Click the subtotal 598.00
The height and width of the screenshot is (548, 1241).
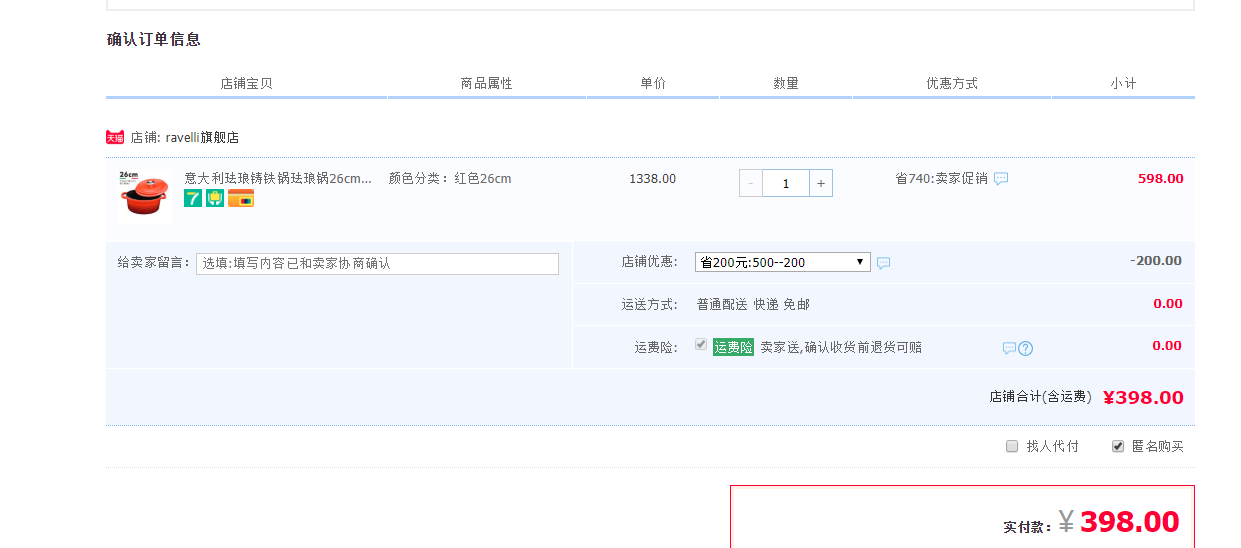pos(1161,179)
